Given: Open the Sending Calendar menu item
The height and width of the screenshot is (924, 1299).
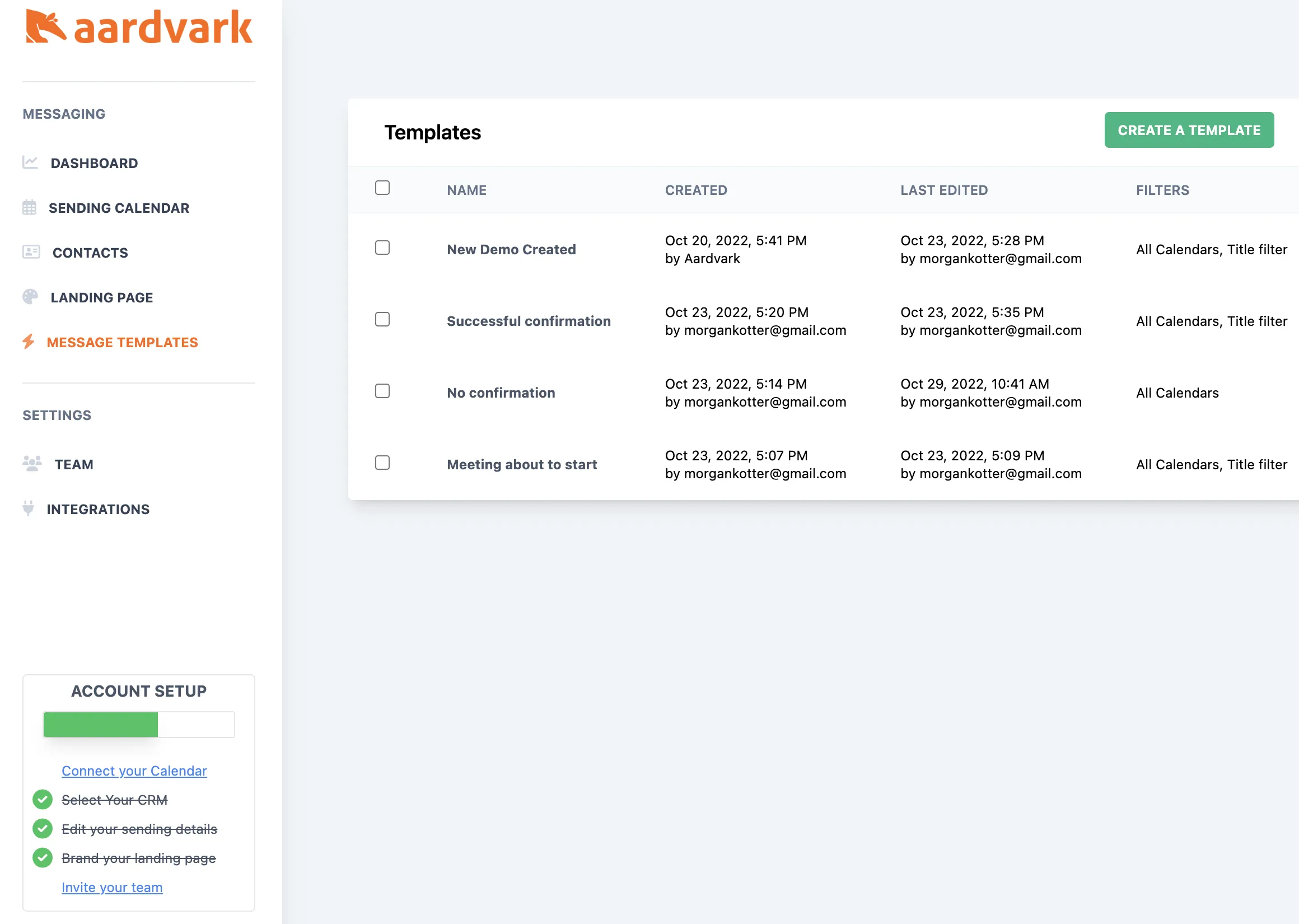Looking at the screenshot, I should (x=119, y=208).
